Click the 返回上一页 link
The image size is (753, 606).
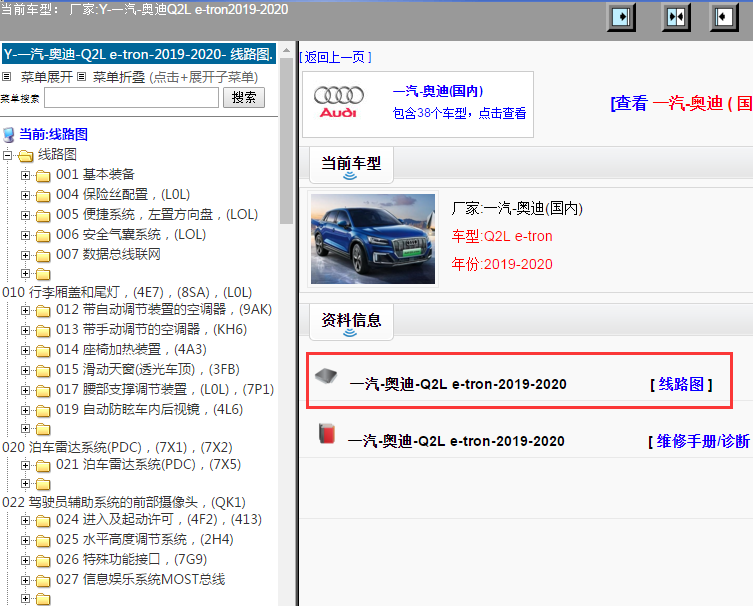click(x=335, y=57)
